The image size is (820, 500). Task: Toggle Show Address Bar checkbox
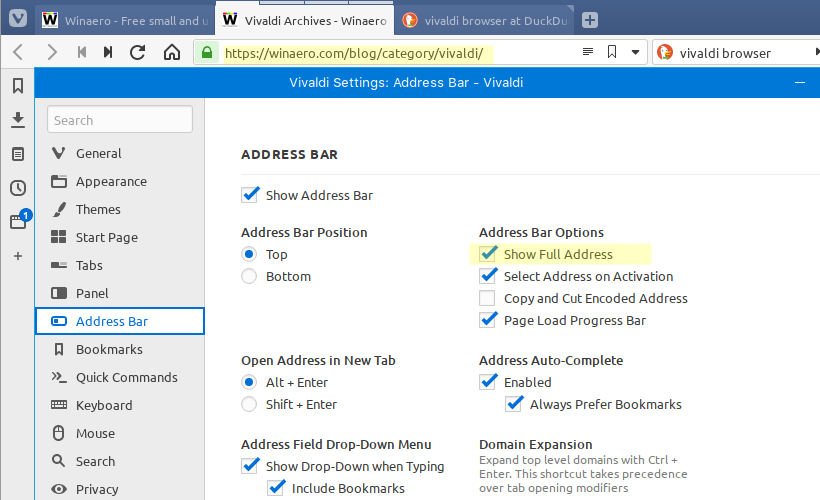pos(249,195)
